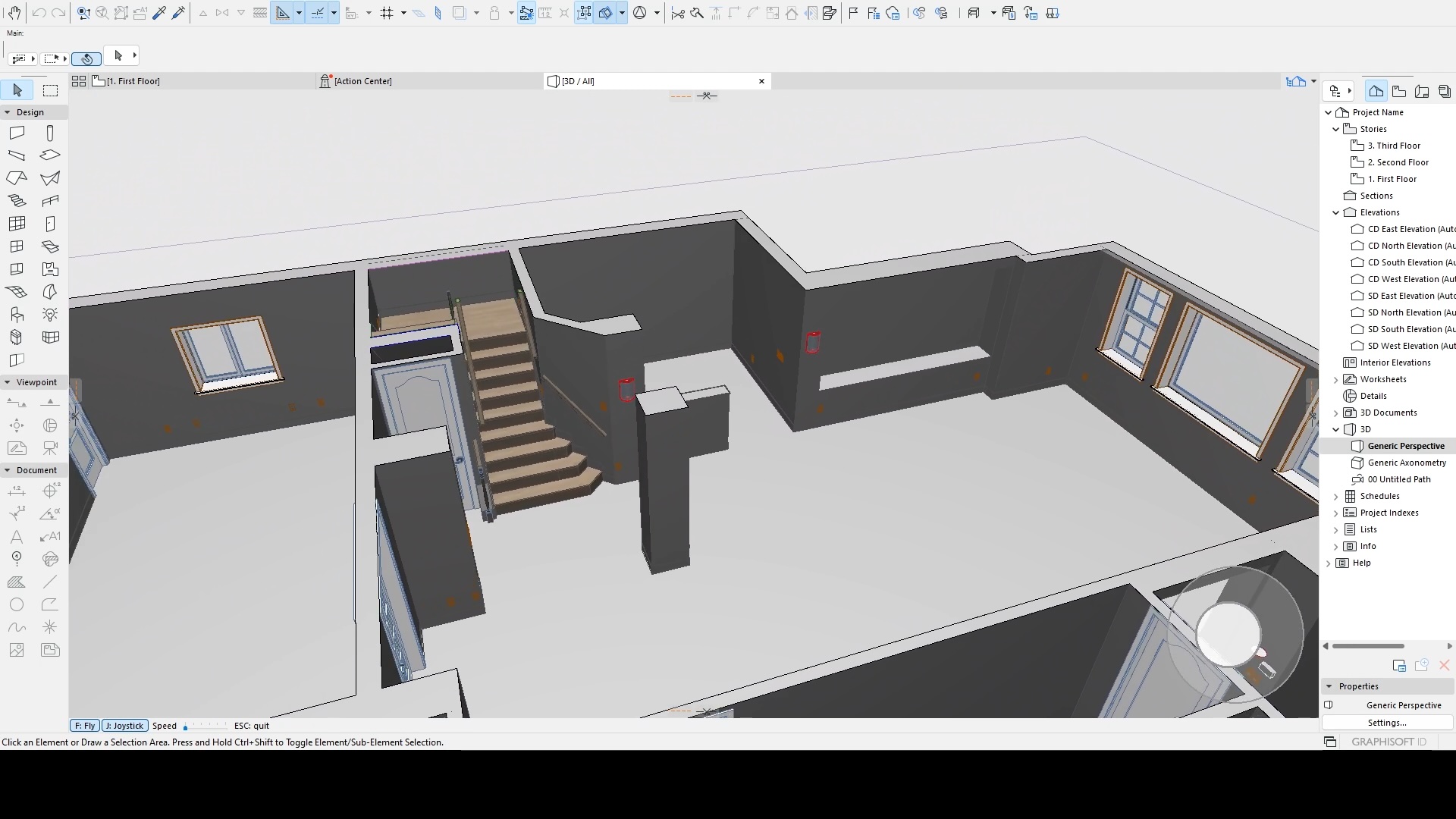Toggle the J: Joystick mode button
The width and height of the screenshot is (1456, 819).
click(x=124, y=726)
